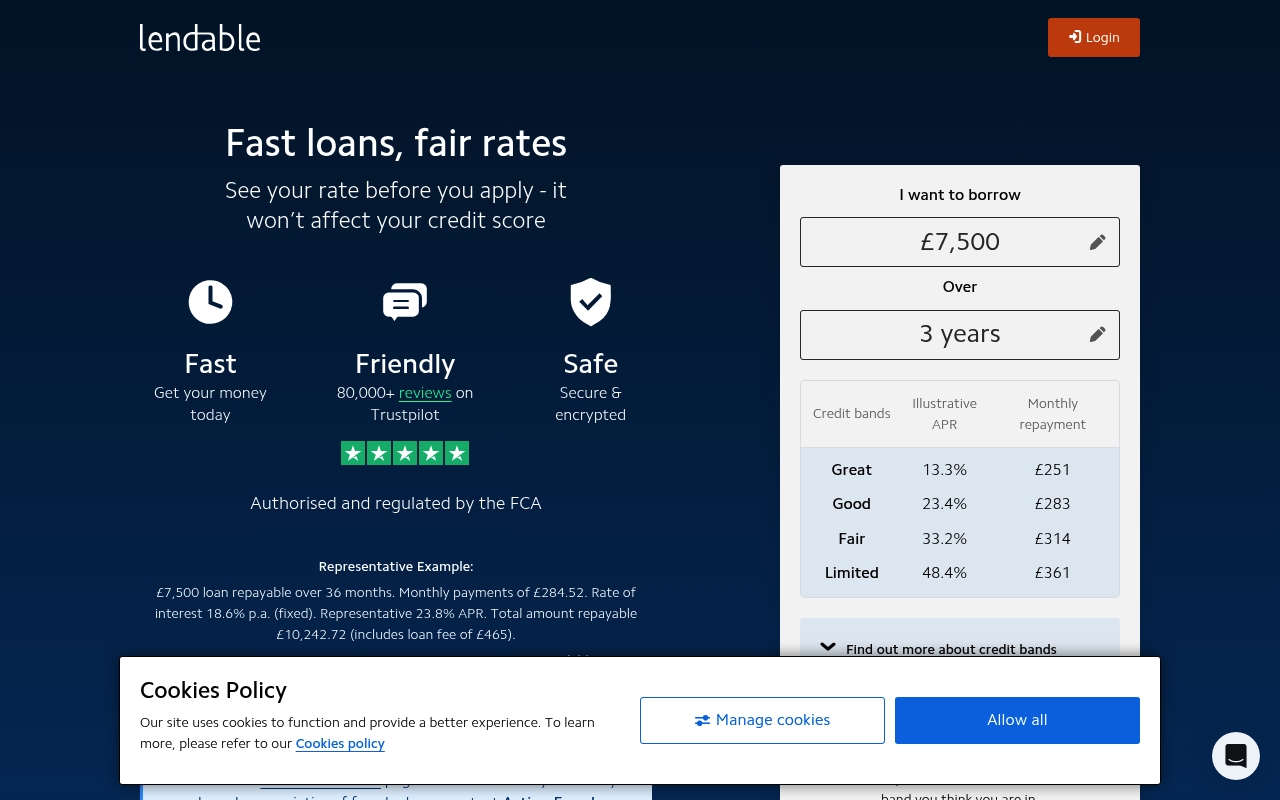Open the Cookies policy link
Viewport: 1280px width, 800px height.
tap(340, 744)
